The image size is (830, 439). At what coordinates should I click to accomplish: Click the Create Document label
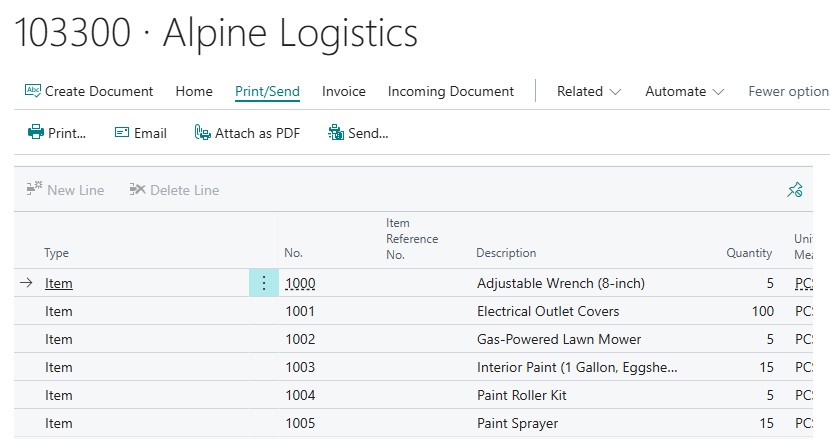(x=99, y=91)
